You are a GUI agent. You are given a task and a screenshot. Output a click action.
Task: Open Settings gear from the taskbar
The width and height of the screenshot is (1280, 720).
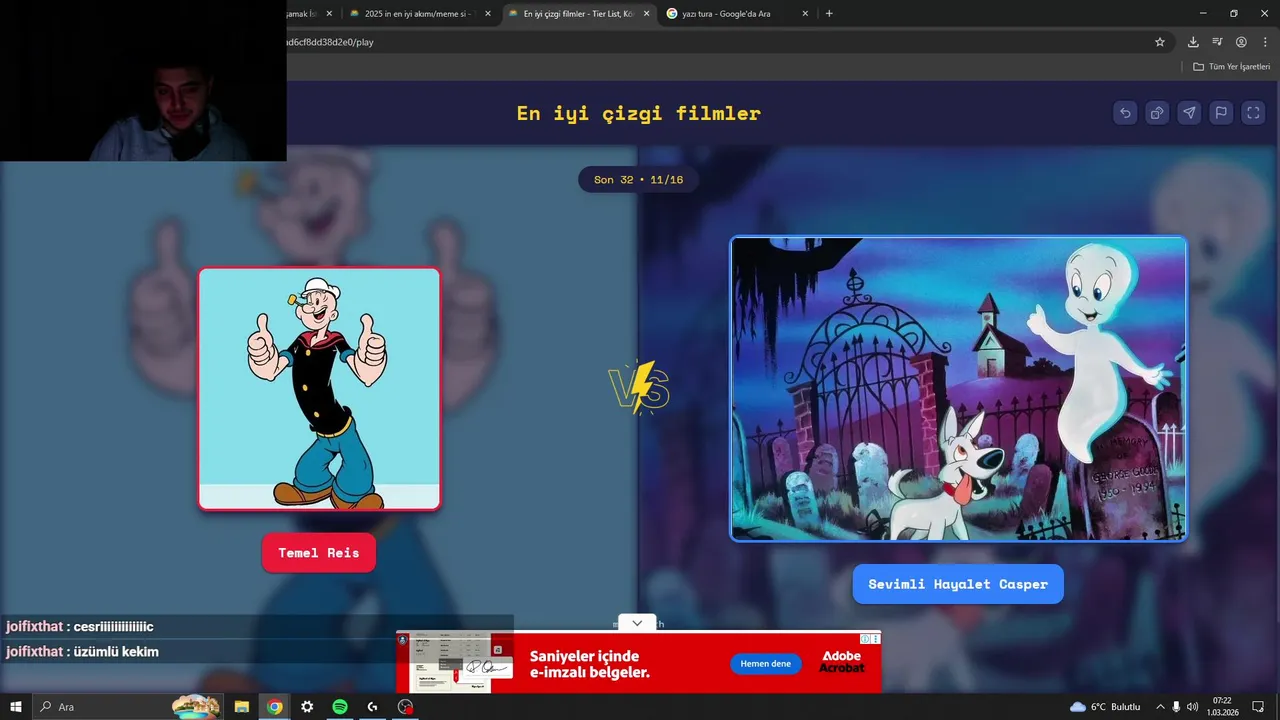click(x=307, y=707)
